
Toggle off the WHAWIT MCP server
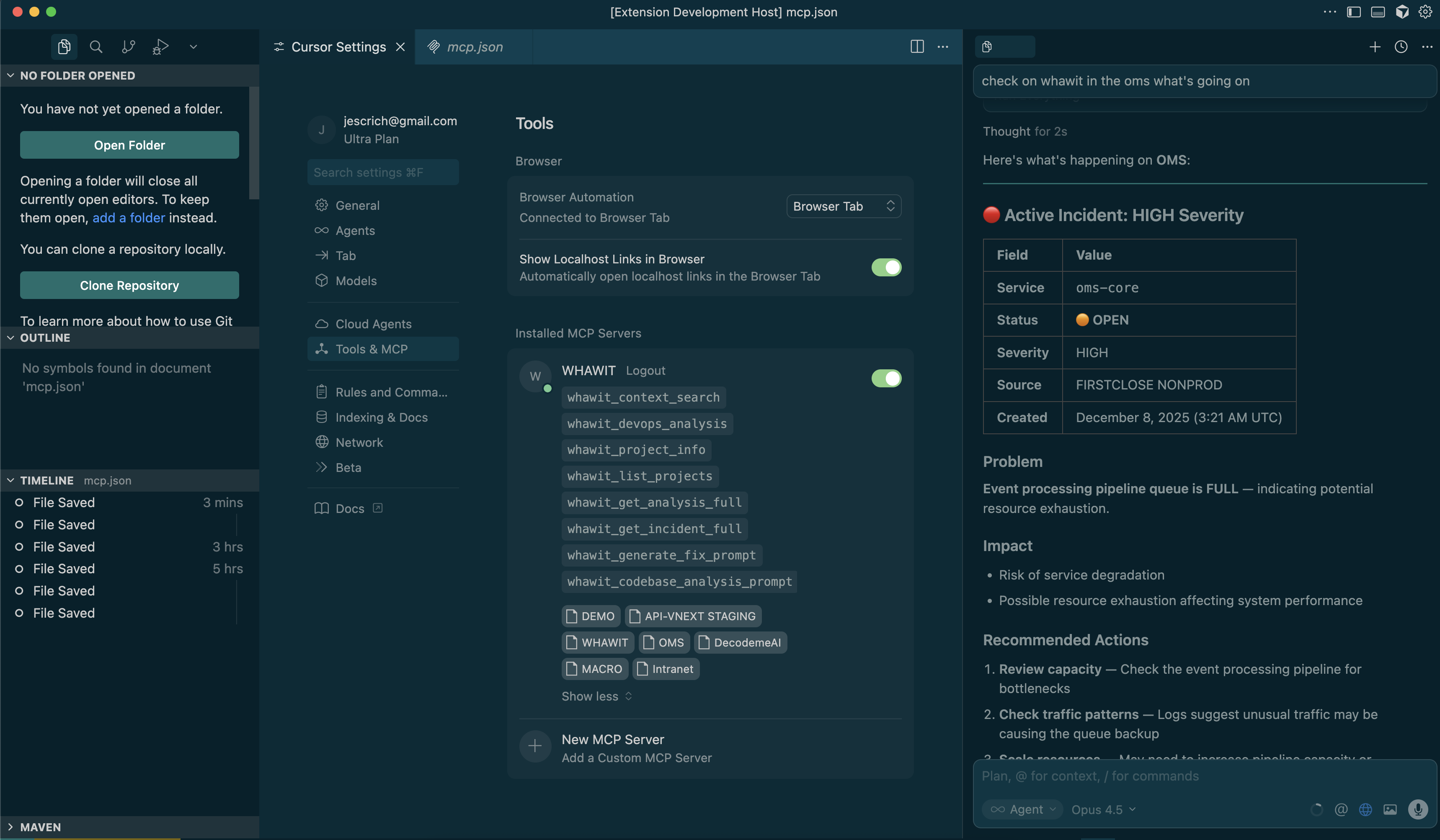(x=886, y=378)
